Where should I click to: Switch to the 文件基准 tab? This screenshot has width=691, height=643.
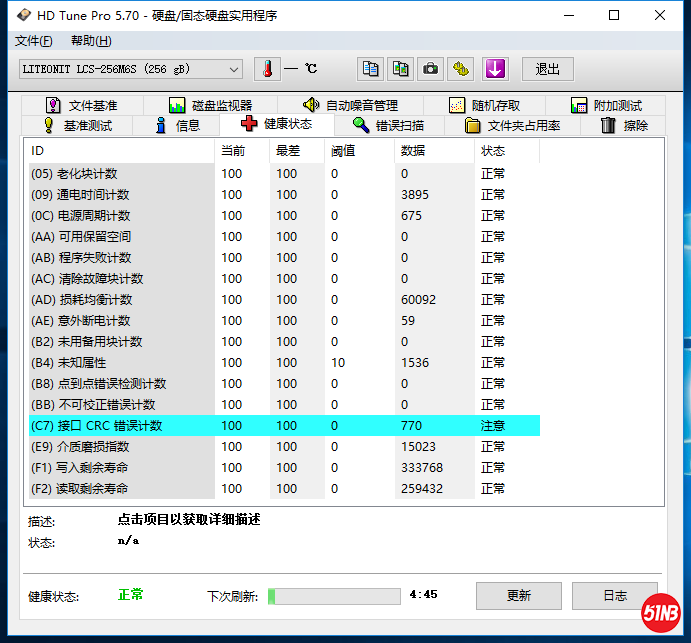pos(82,105)
